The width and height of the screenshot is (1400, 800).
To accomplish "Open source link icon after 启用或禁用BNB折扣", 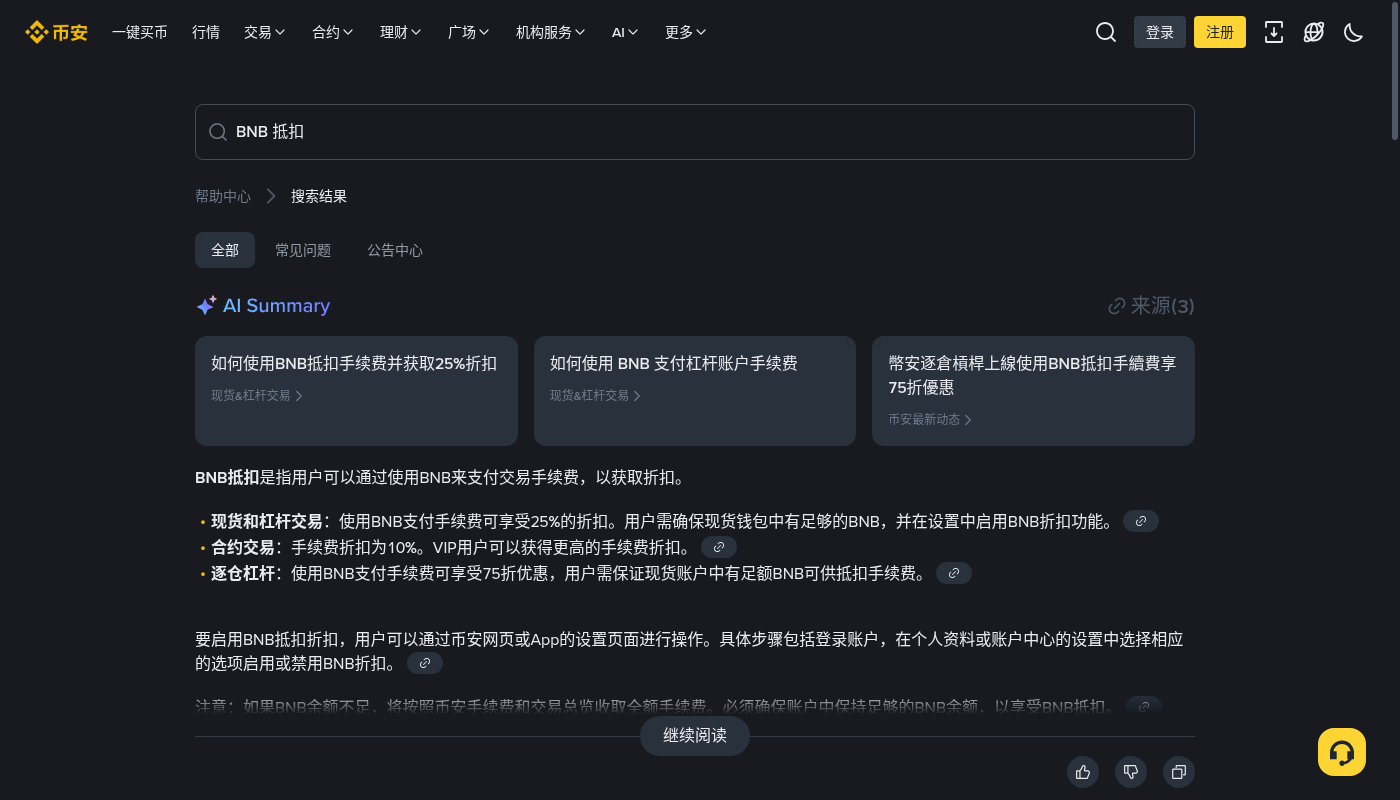I will tap(425, 663).
